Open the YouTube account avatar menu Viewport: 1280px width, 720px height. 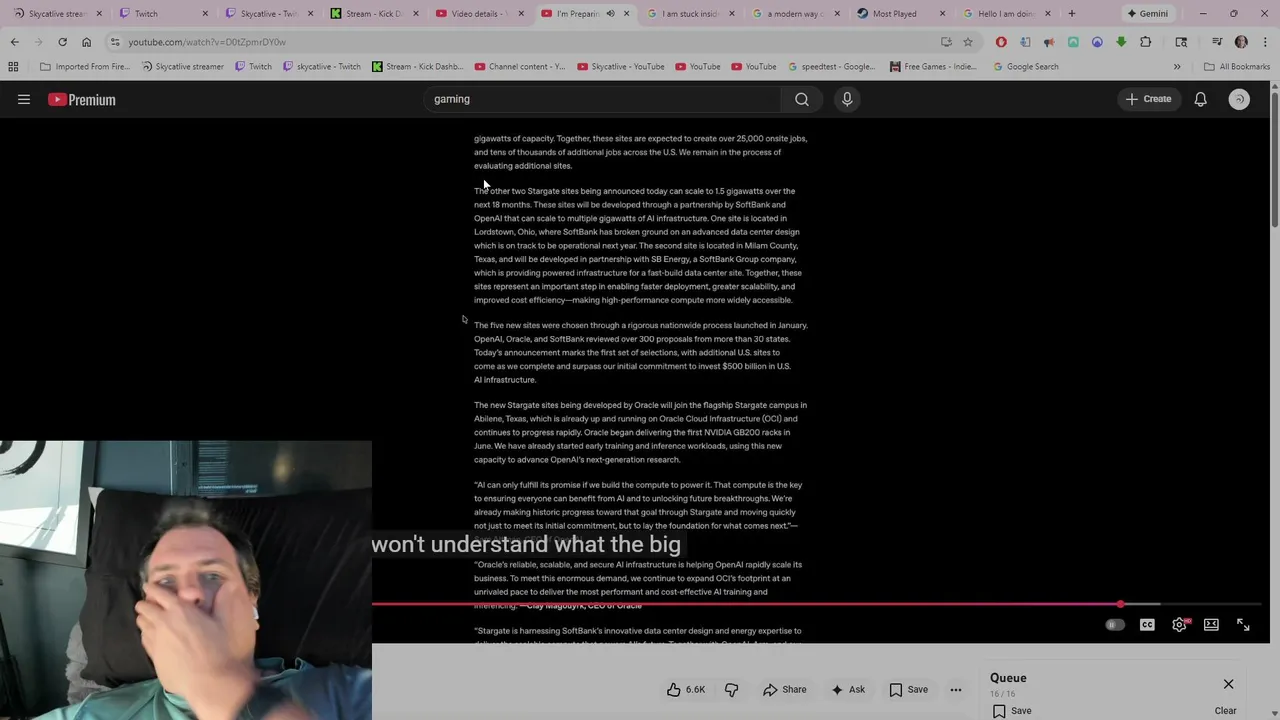tap(1239, 99)
